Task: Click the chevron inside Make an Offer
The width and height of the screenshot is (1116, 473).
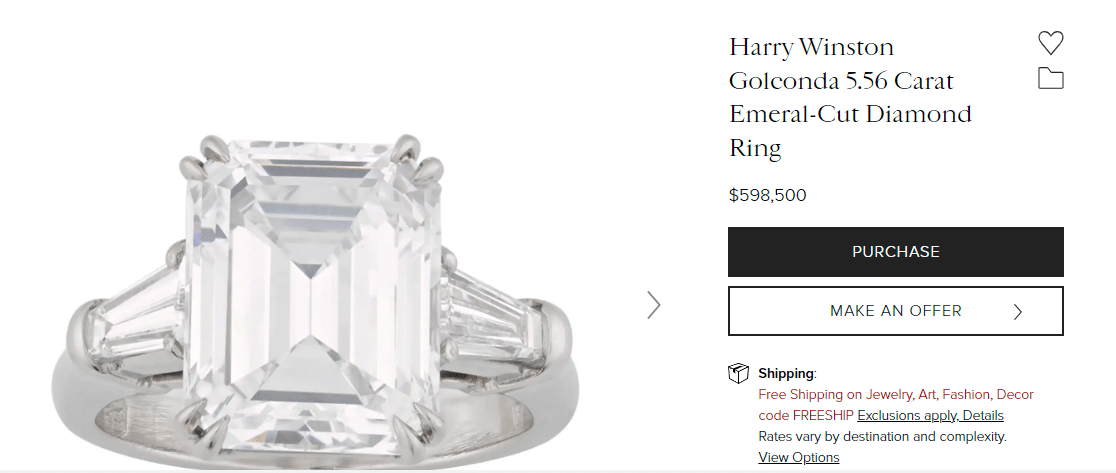Action: click(x=1018, y=312)
